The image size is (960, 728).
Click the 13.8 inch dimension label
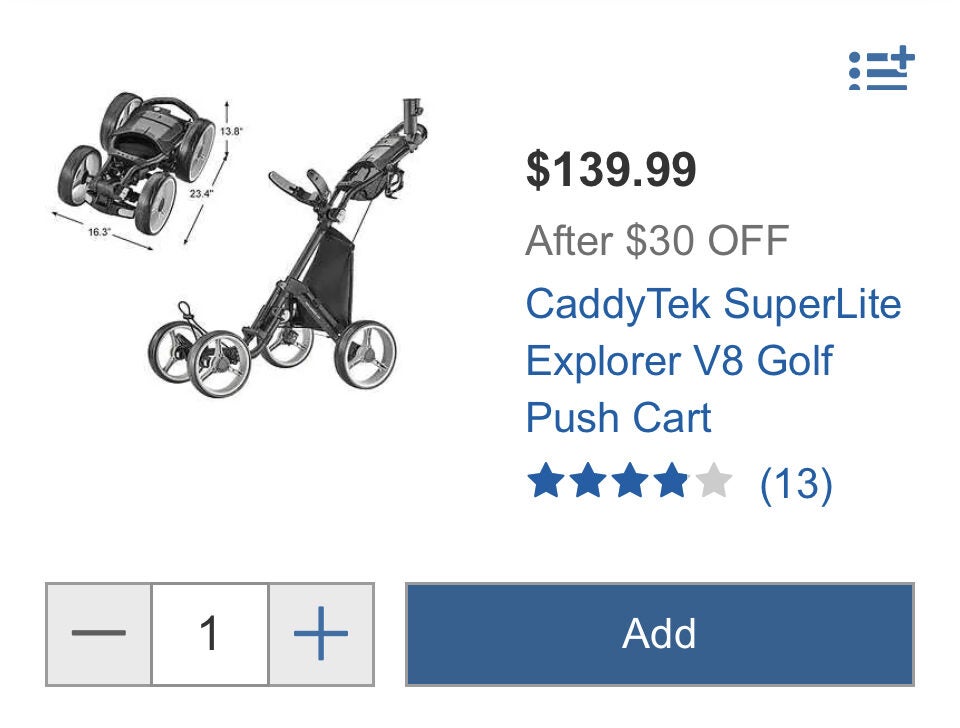[x=232, y=129]
